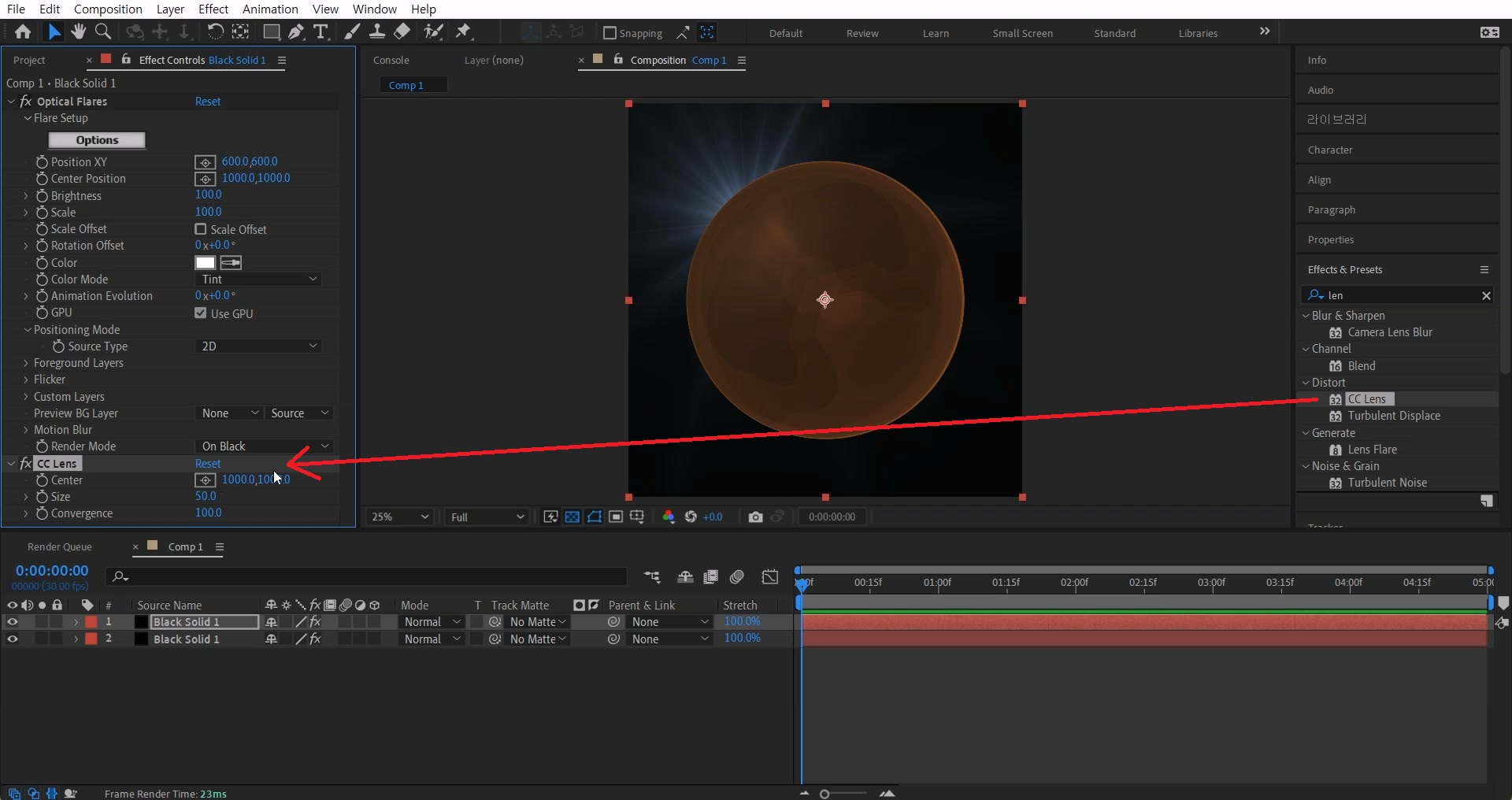This screenshot has height=800, width=1512.
Task: Take snapshot with camera icon
Action: 755,517
